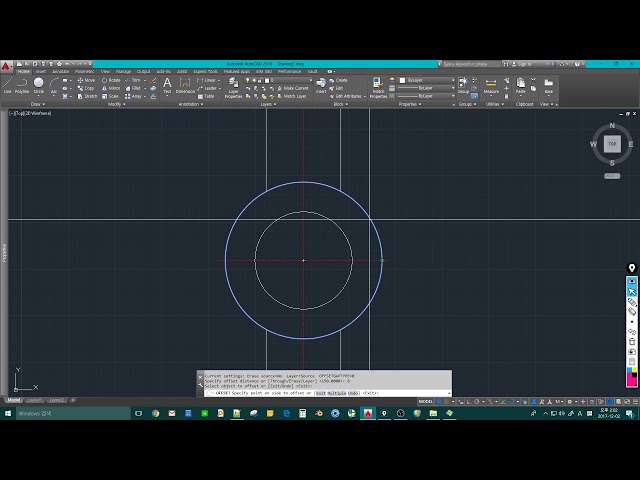This screenshot has height=480, width=640.
Task: Open the Insert ribbon tab
Action: click(41, 71)
